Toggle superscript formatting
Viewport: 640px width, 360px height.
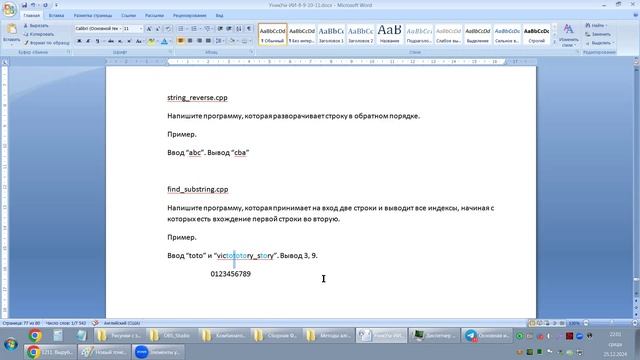(129, 41)
